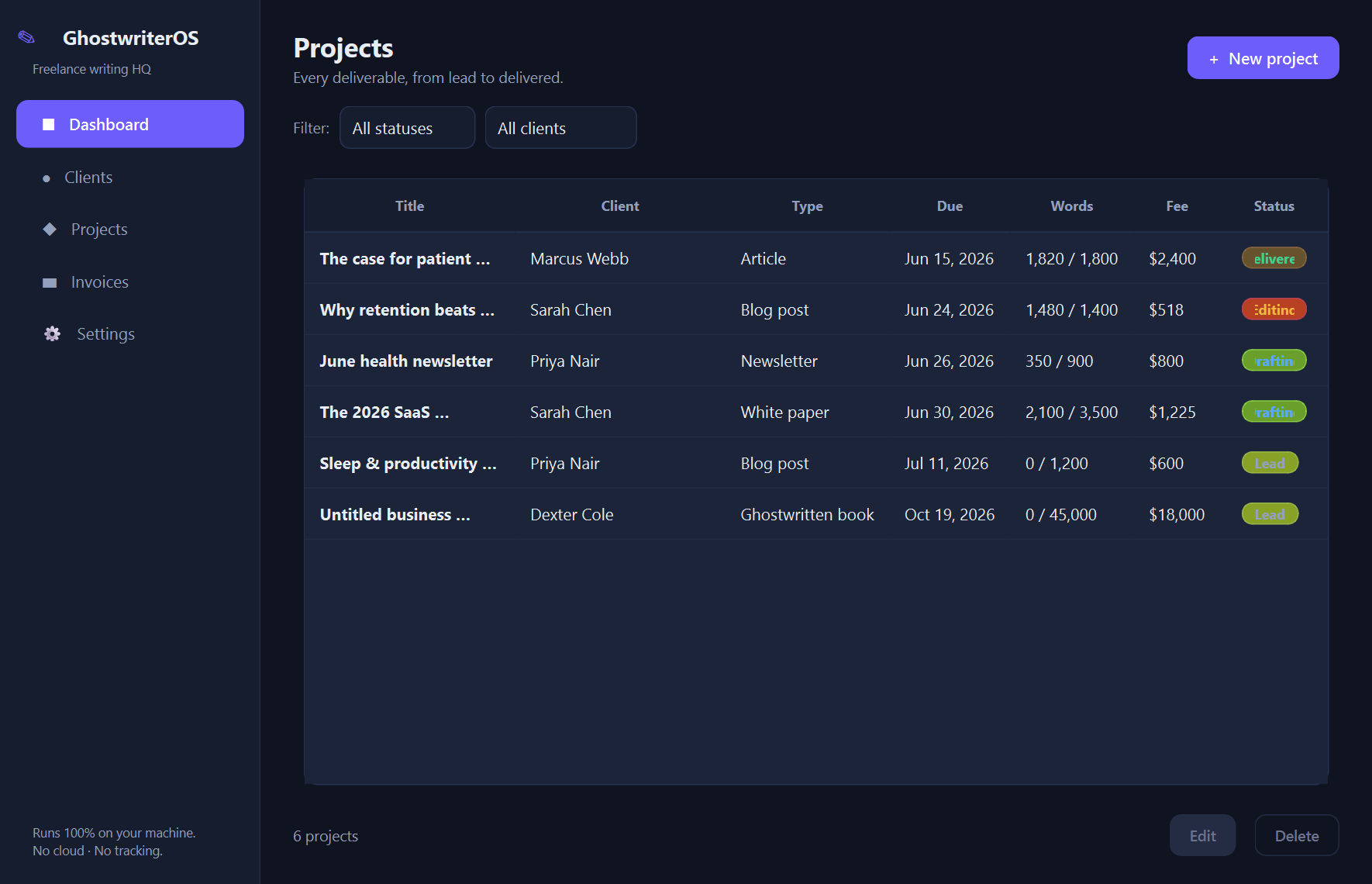Click the Jun 15, 2026 due date

[949, 259]
